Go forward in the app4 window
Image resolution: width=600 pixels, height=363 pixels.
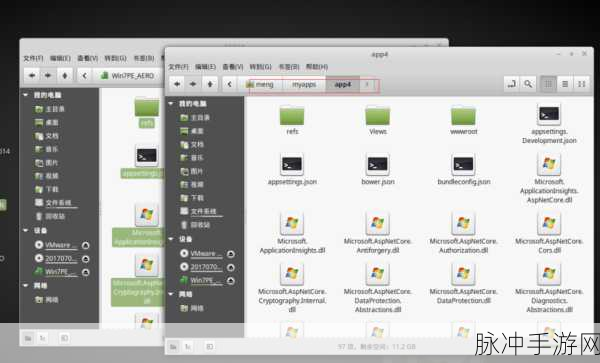tap(193, 84)
